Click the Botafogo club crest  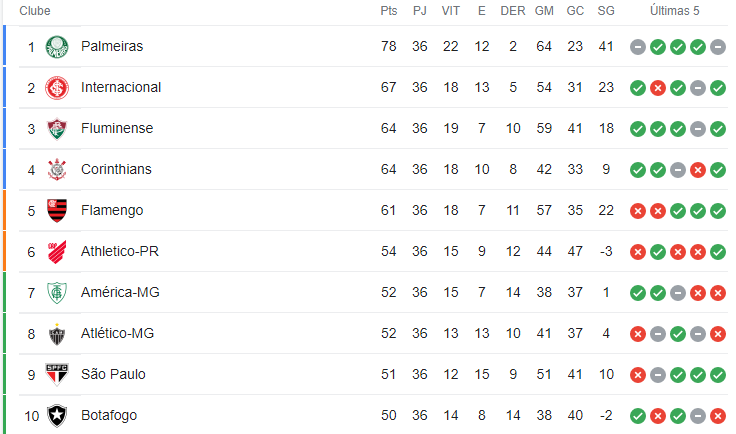coord(57,416)
